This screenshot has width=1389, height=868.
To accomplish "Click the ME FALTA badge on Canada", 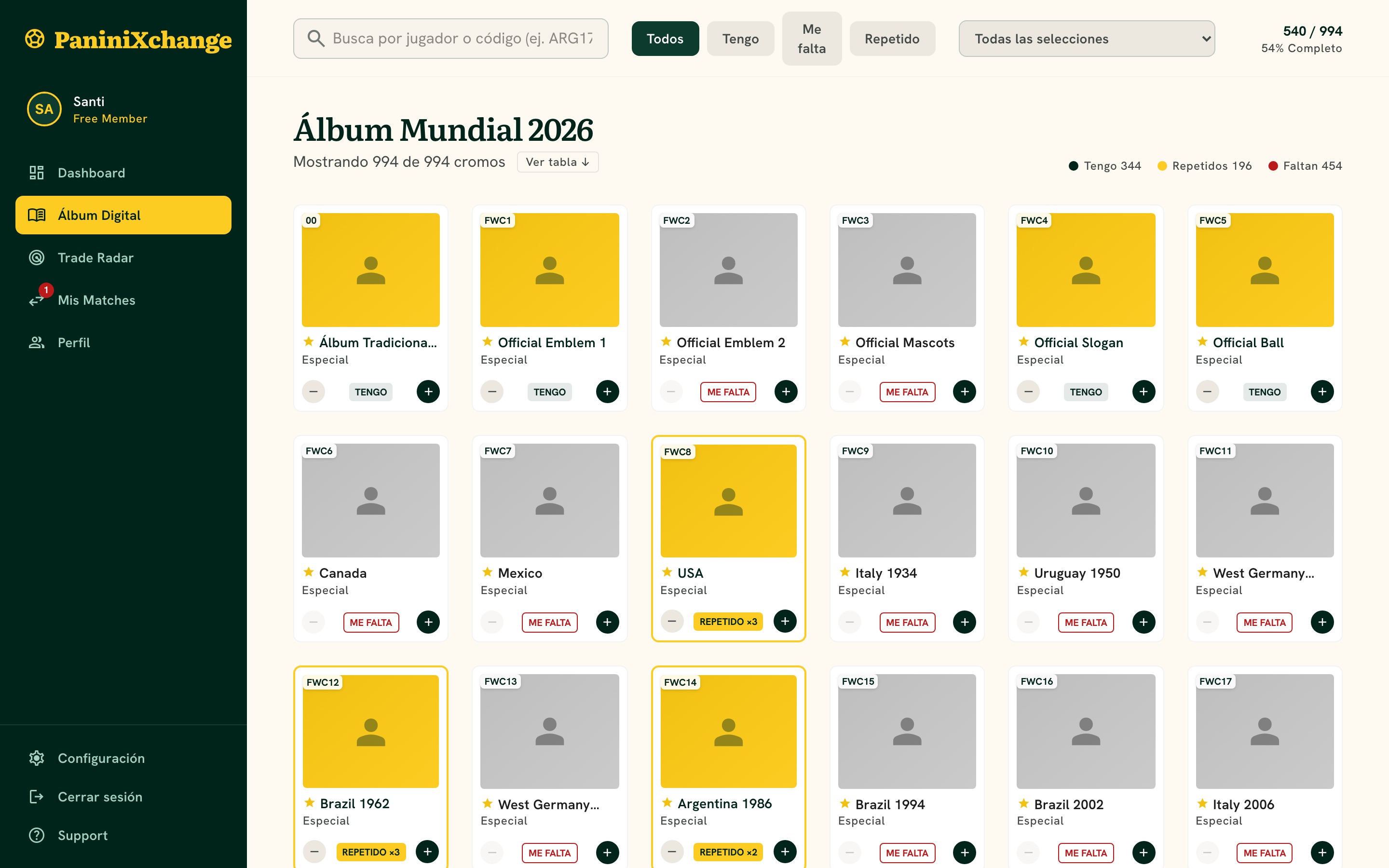I will pyautogui.click(x=371, y=622).
